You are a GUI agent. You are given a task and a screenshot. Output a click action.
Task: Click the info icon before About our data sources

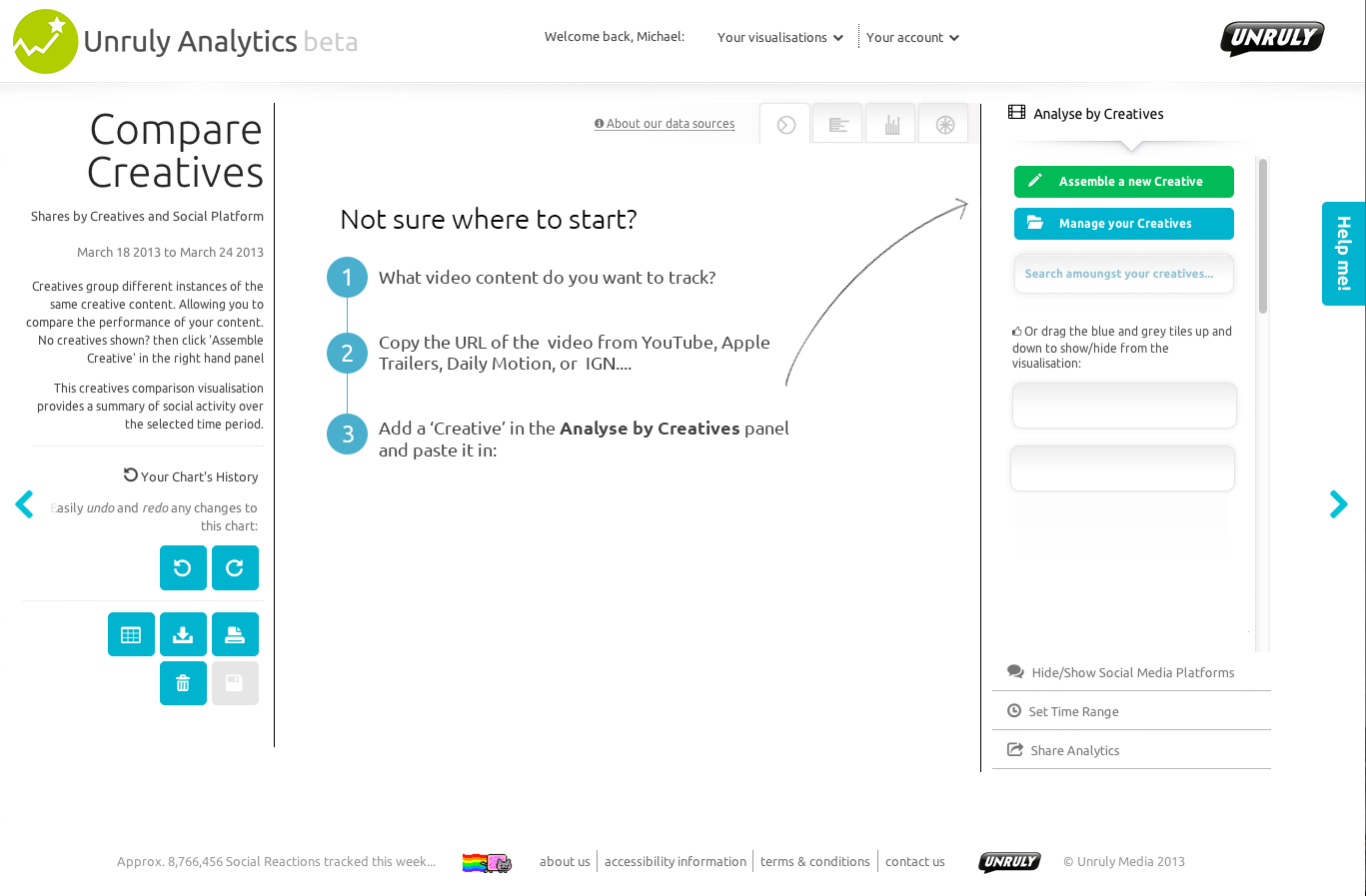click(x=599, y=124)
